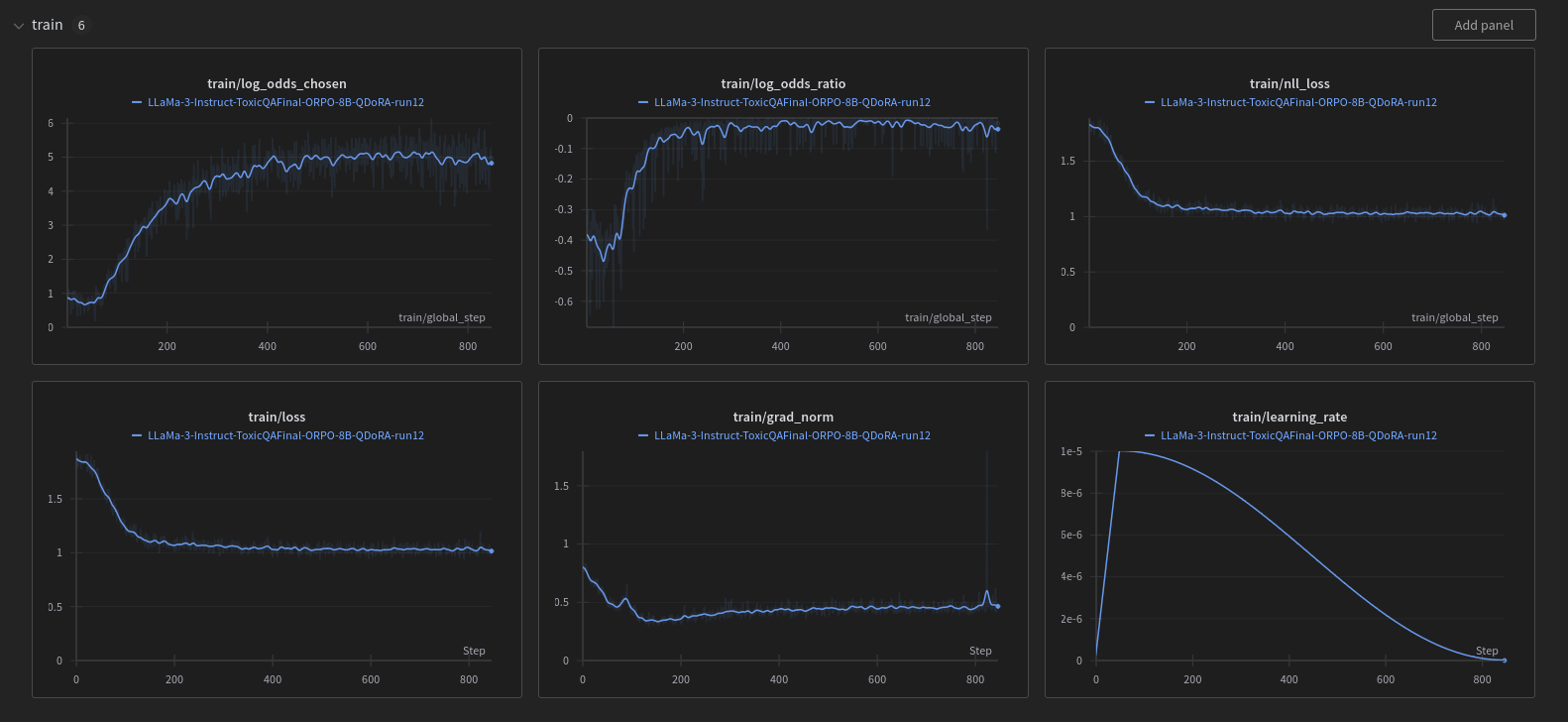This screenshot has width=1568, height=722.
Task: Select the train/grad_norm panel title
Action: 783,417
